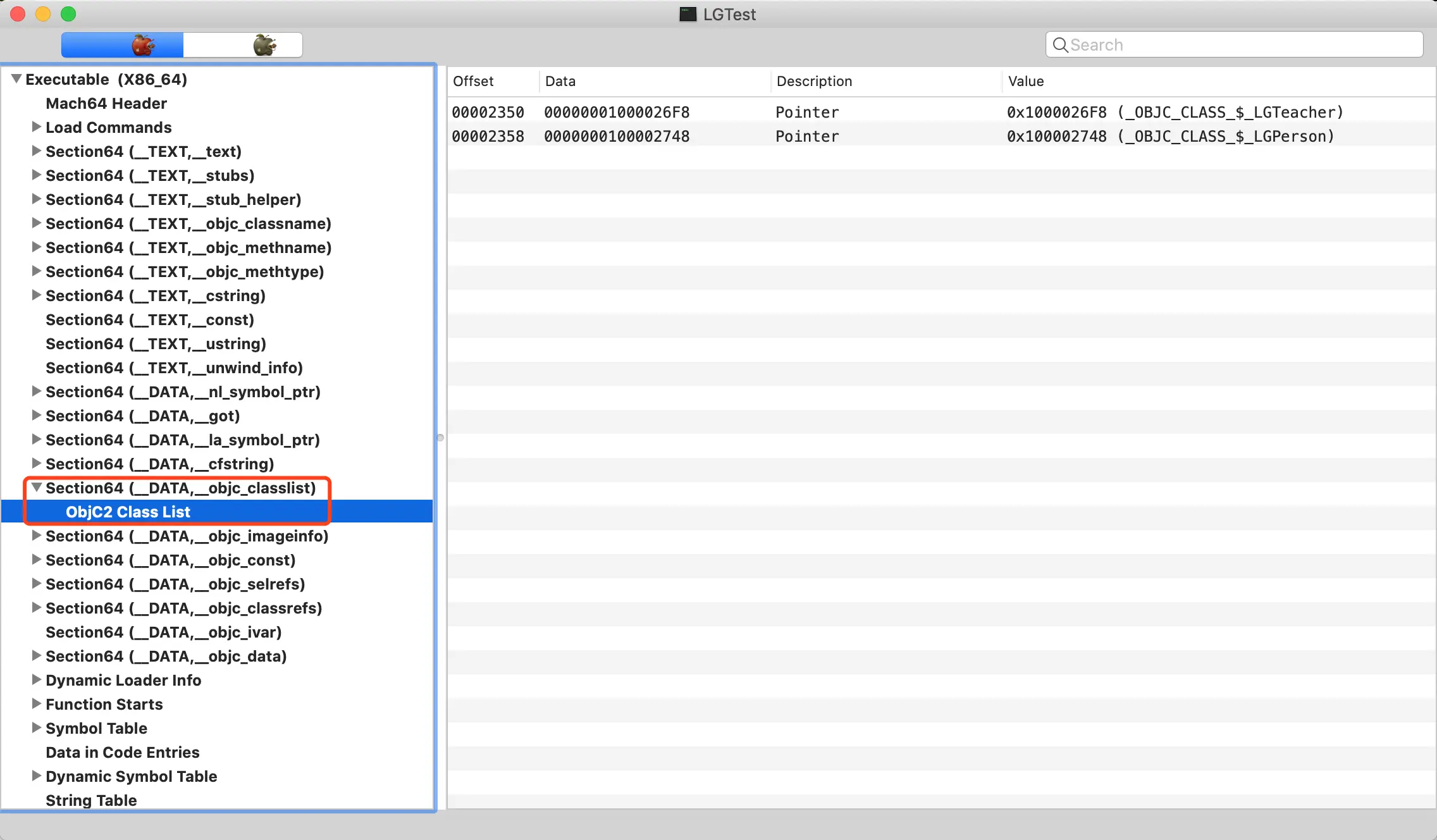This screenshot has height=840, width=1437.
Task: Expand the Symbol Table node
Action: pos(36,728)
